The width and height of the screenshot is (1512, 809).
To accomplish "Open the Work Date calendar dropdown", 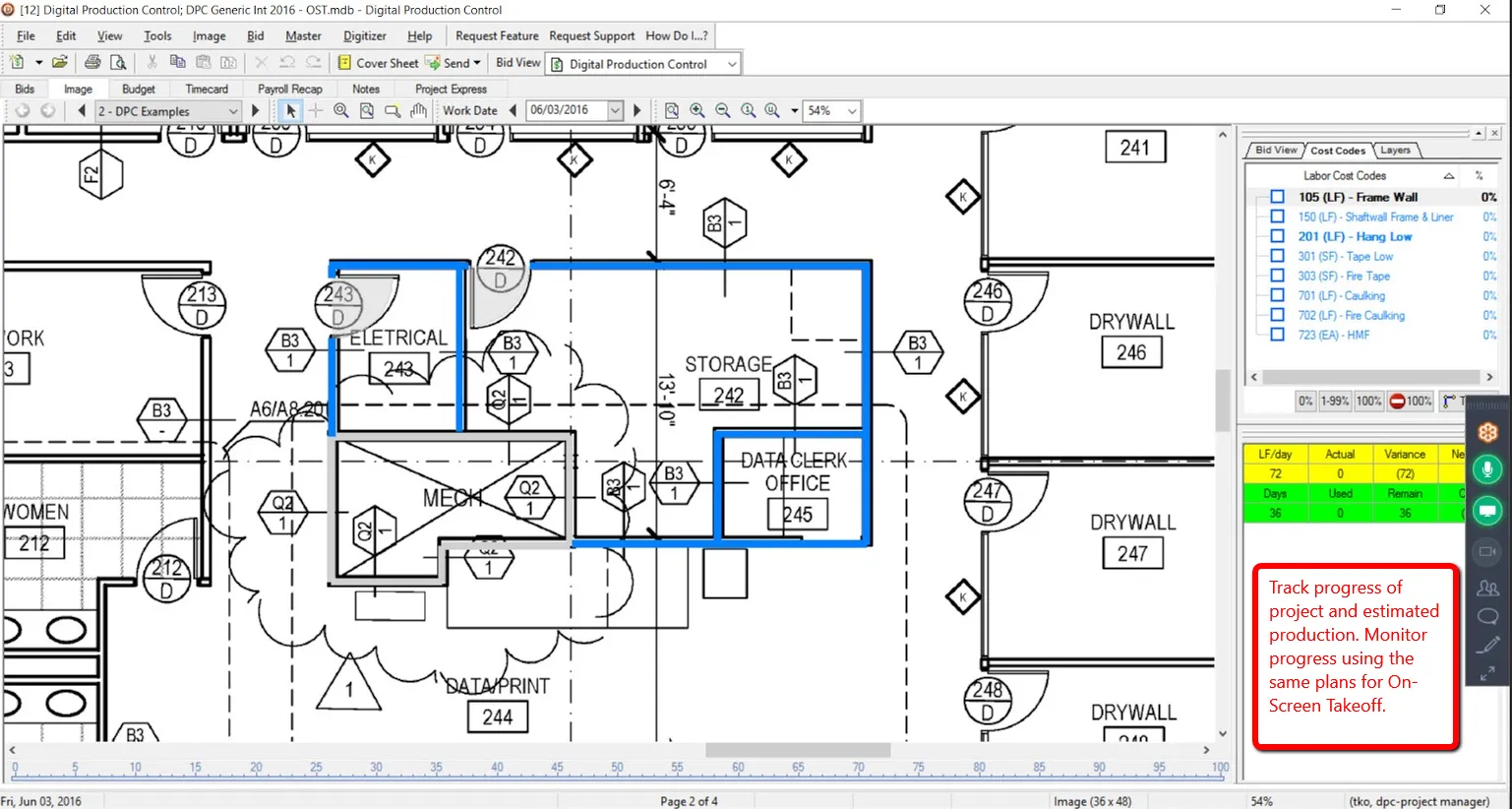I will (x=615, y=110).
